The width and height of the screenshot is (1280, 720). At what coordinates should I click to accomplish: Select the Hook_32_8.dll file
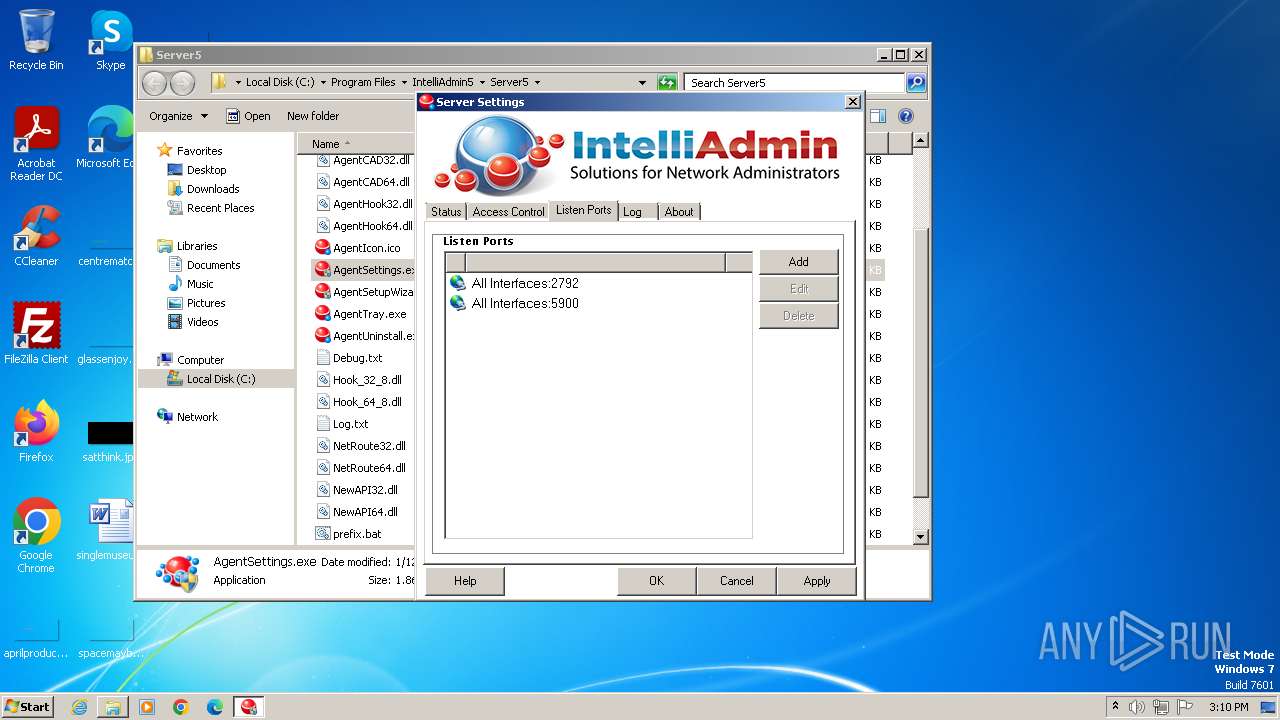click(367, 379)
